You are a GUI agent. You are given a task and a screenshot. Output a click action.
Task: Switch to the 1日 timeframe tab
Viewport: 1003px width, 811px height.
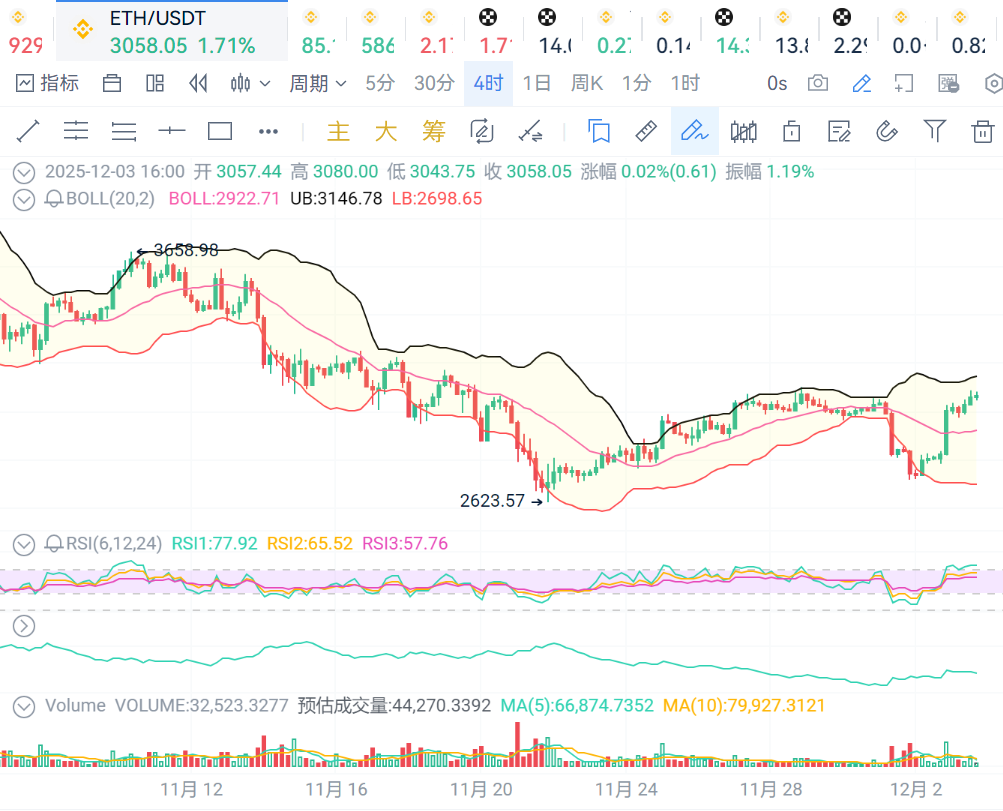[537, 84]
